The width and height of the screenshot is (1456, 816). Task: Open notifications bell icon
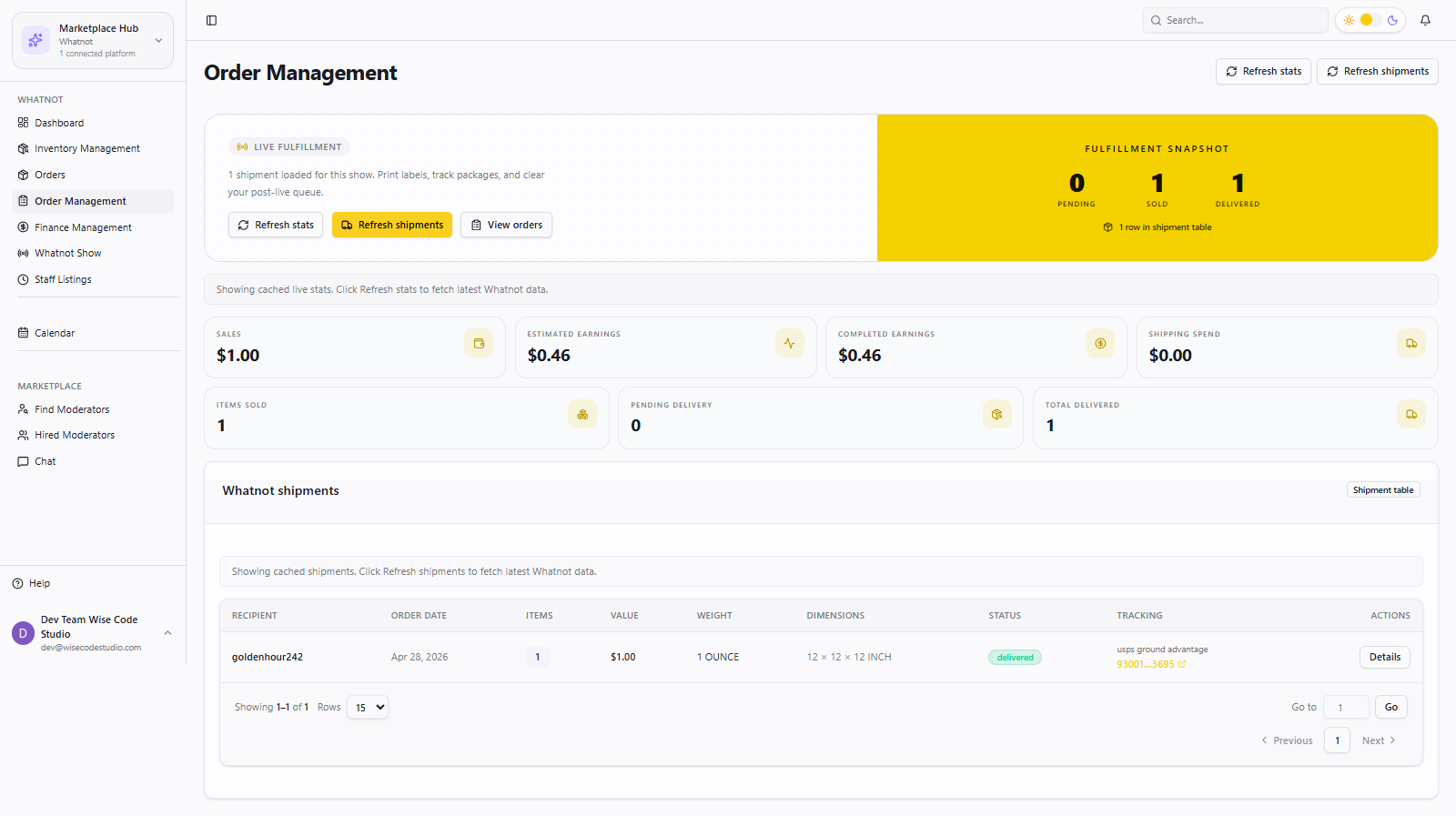[1425, 20]
